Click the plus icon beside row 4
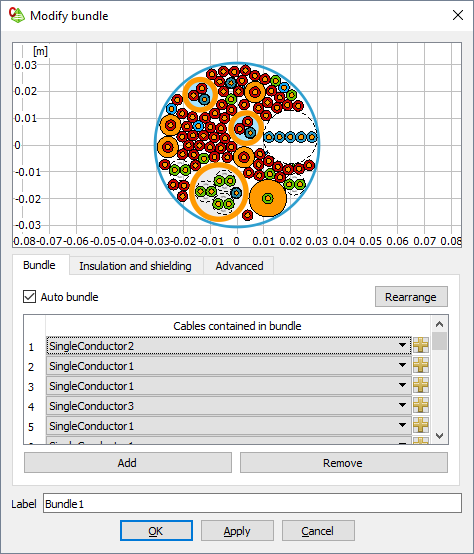Screen dimensions: 474x554 point(421,405)
